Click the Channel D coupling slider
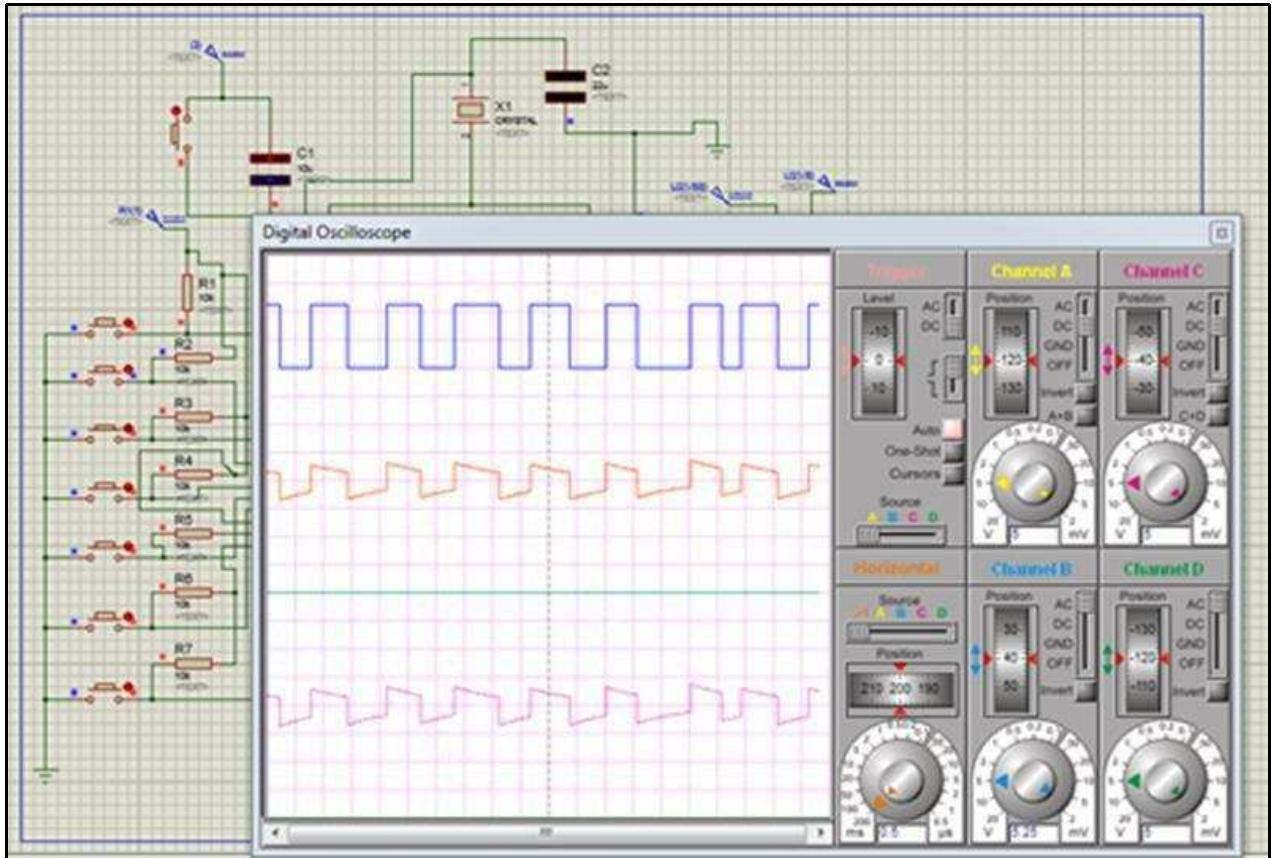Screen dimensions: 1272x858 (1216, 633)
